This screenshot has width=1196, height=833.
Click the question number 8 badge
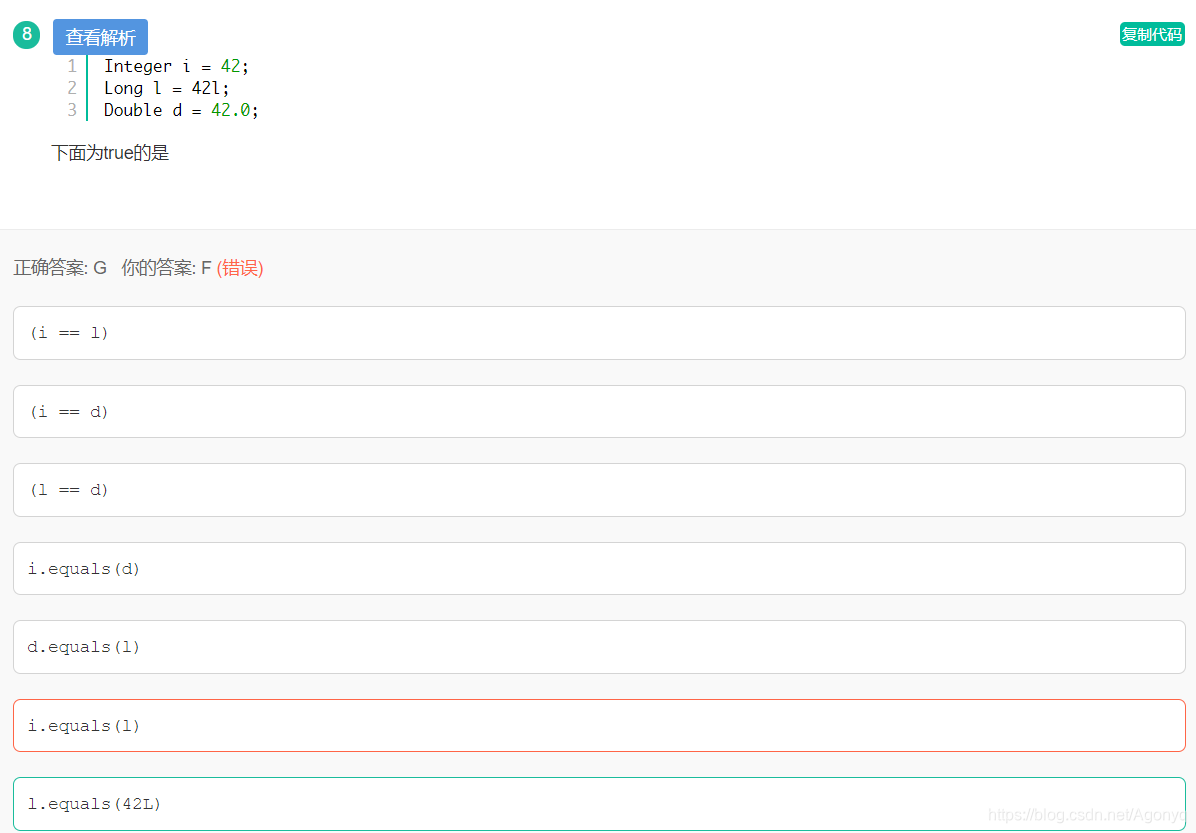27,34
